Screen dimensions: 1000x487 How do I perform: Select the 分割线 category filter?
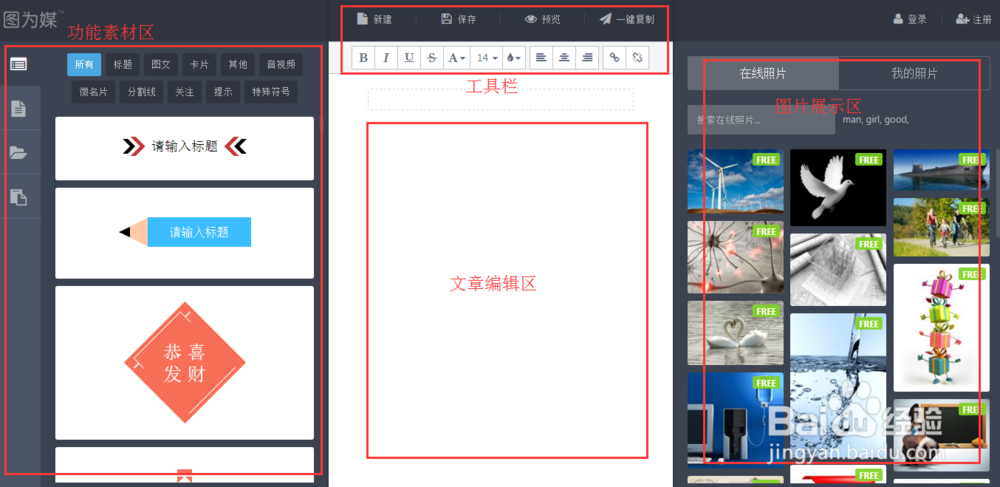point(142,92)
